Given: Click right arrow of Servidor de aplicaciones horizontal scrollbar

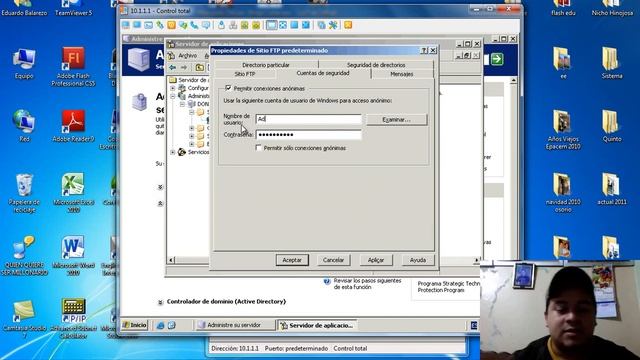Looking at the screenshot, I should click(x=476, y=260).
